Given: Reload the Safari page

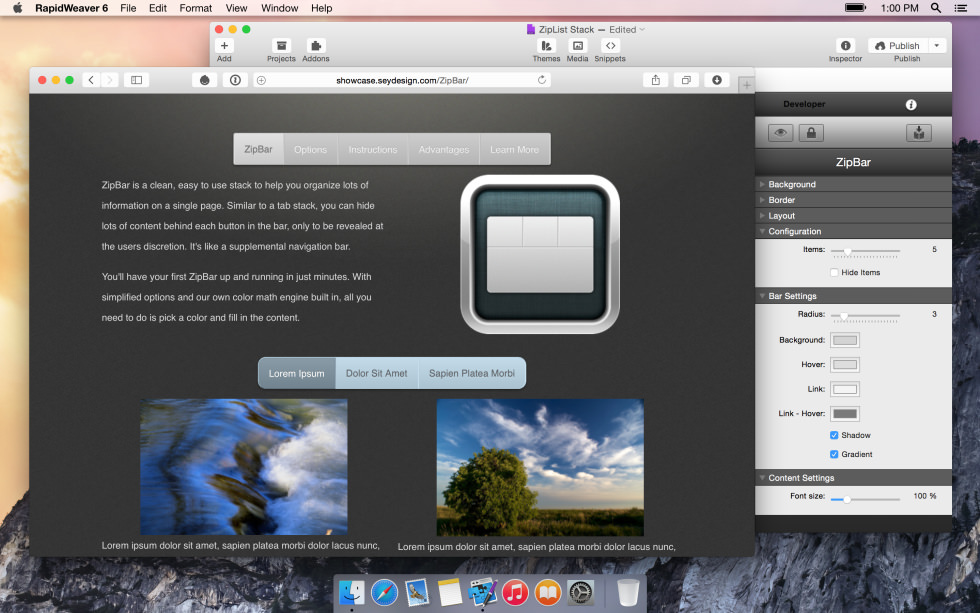Looking at the screenshot, I should click(542, 80).
